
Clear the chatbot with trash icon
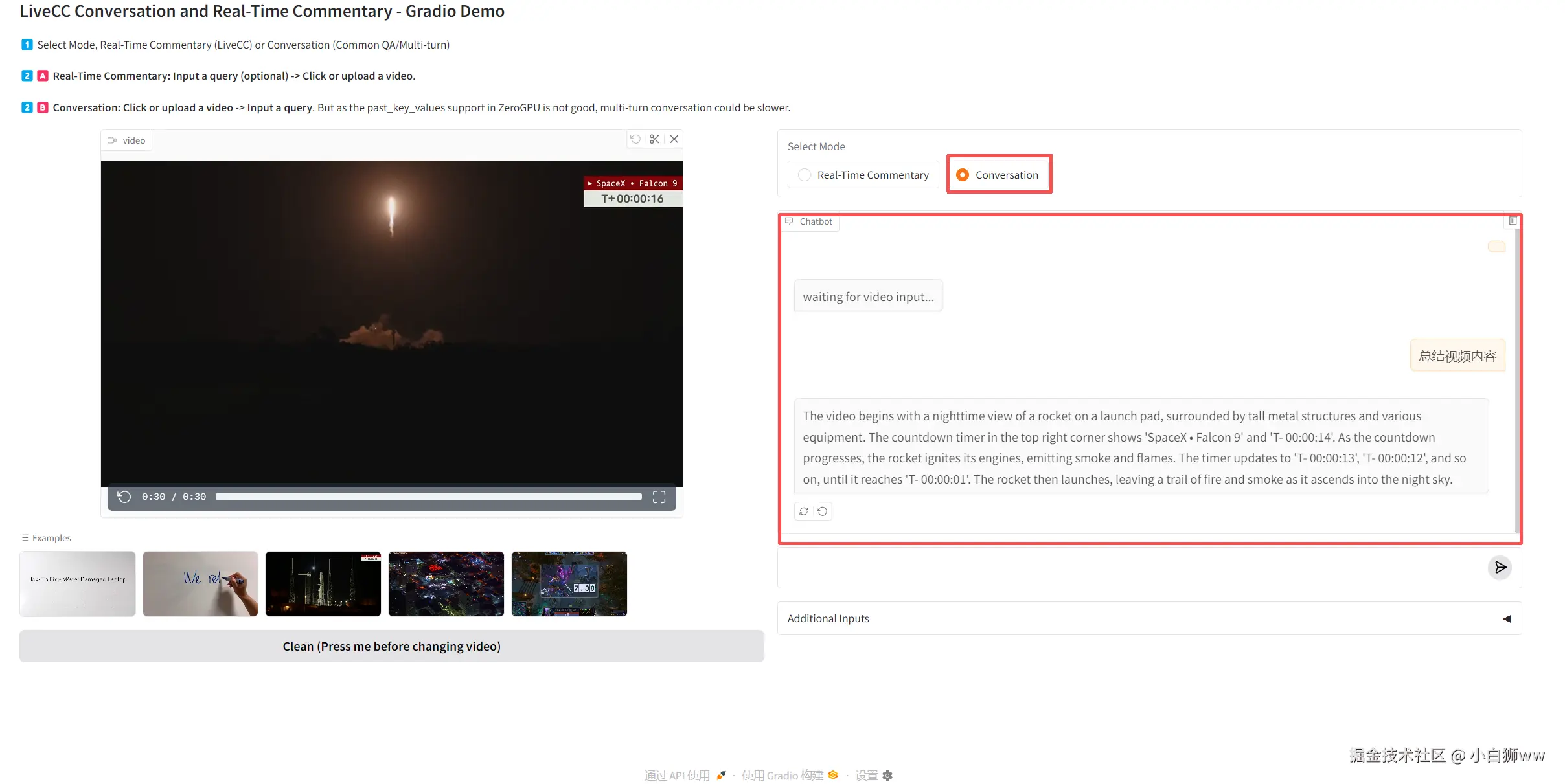[x=1513, y=221]
